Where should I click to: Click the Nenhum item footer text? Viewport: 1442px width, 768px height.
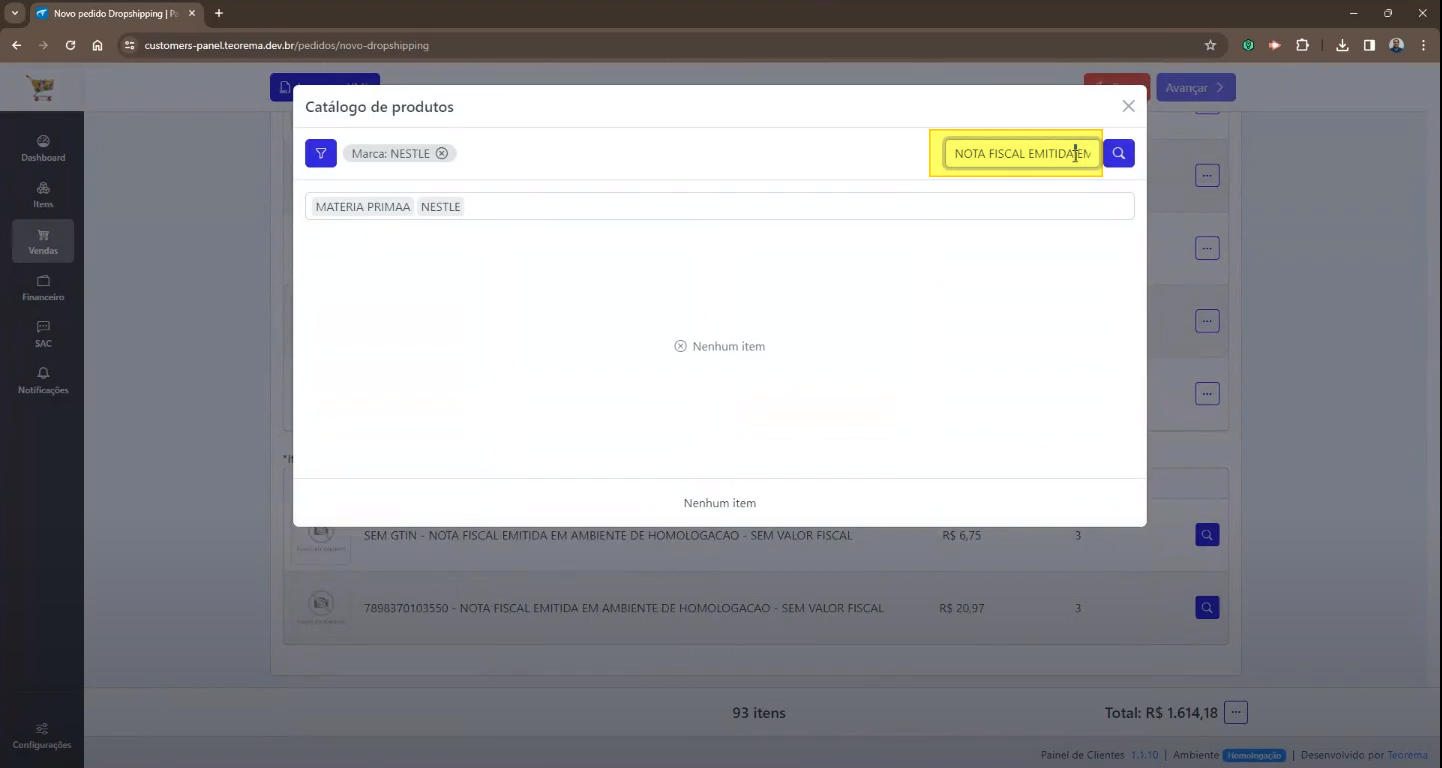[720, 503]
